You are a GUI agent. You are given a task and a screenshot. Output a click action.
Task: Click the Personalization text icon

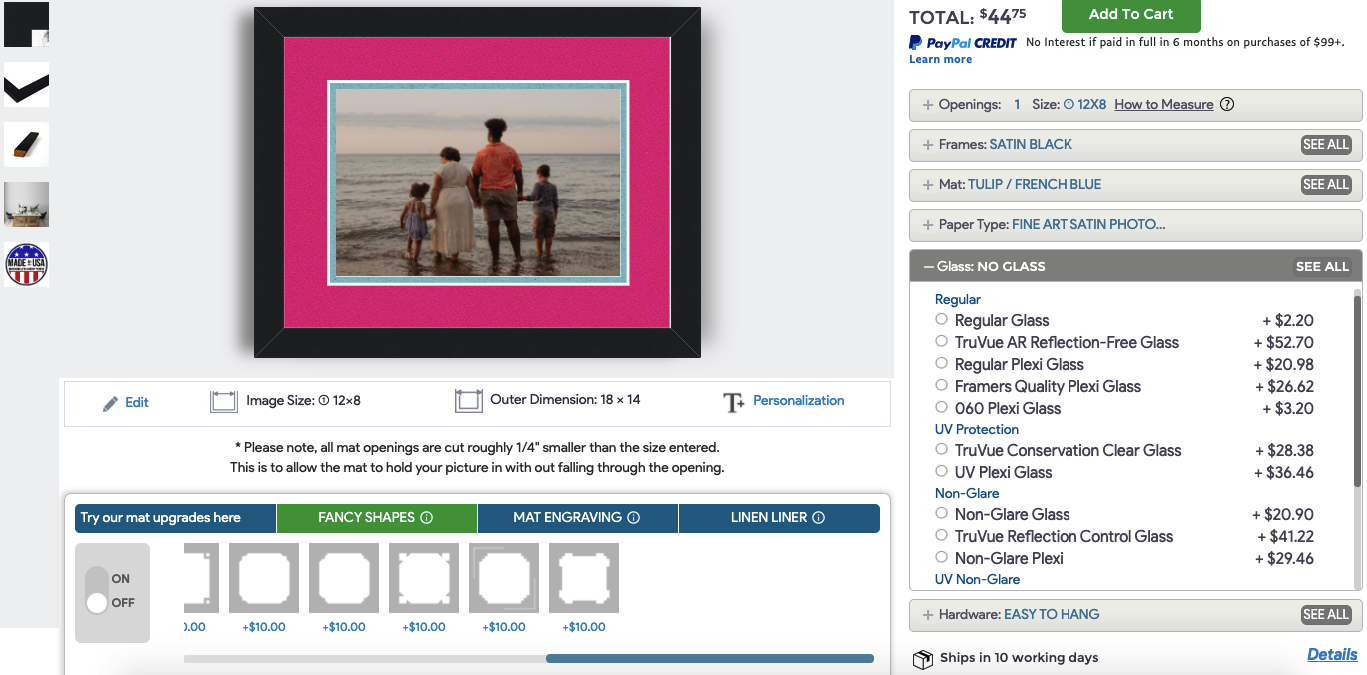click(734, 402)
